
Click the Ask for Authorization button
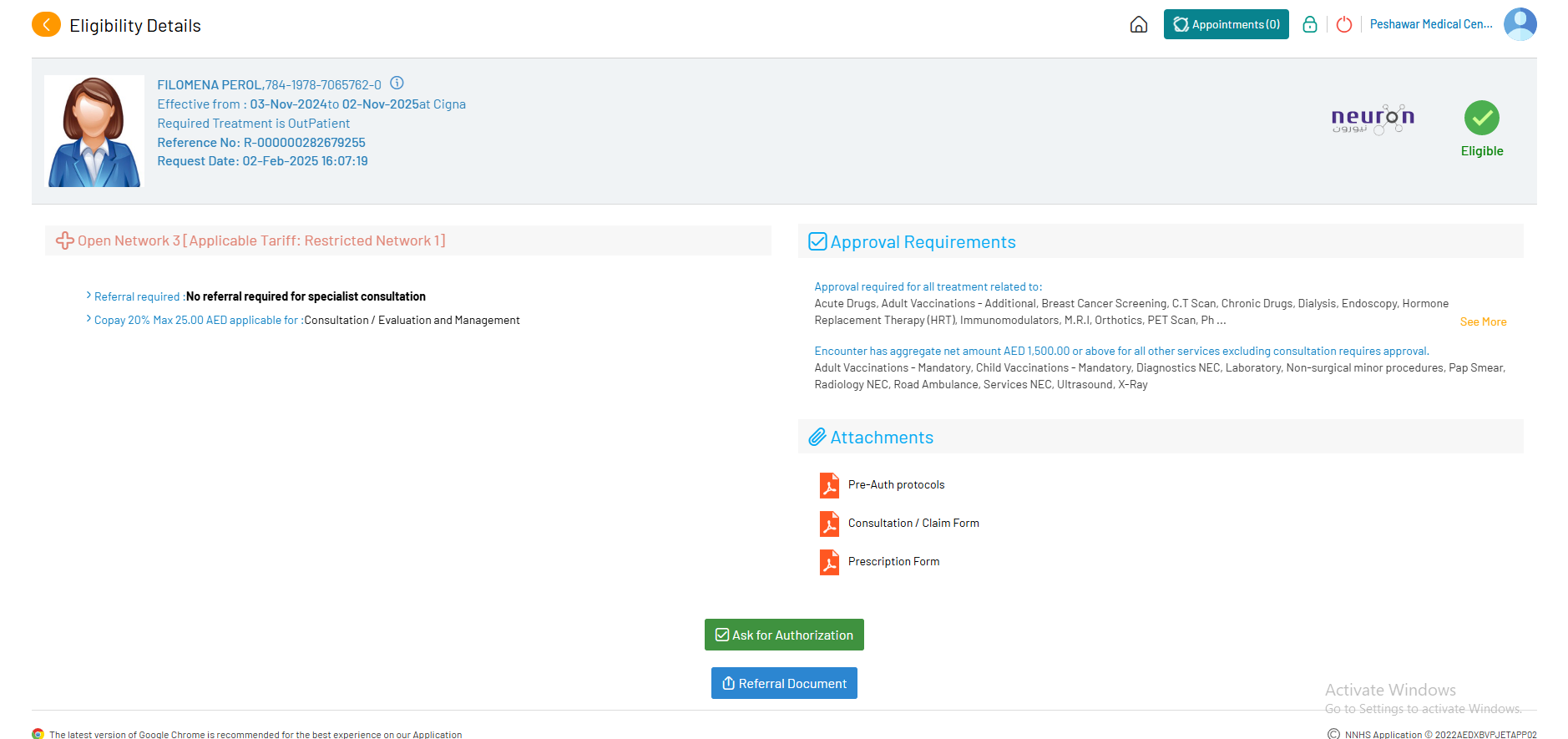(784, 635)
